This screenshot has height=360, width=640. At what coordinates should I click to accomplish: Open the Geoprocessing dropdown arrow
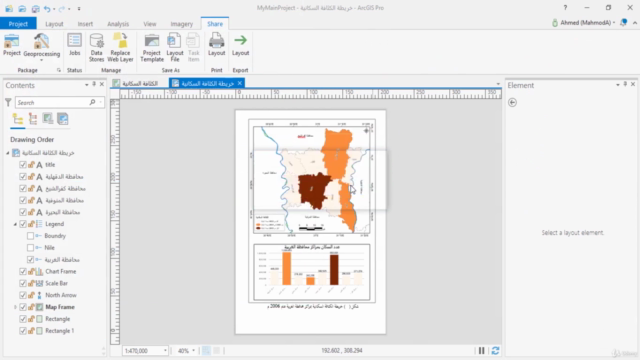41,60
